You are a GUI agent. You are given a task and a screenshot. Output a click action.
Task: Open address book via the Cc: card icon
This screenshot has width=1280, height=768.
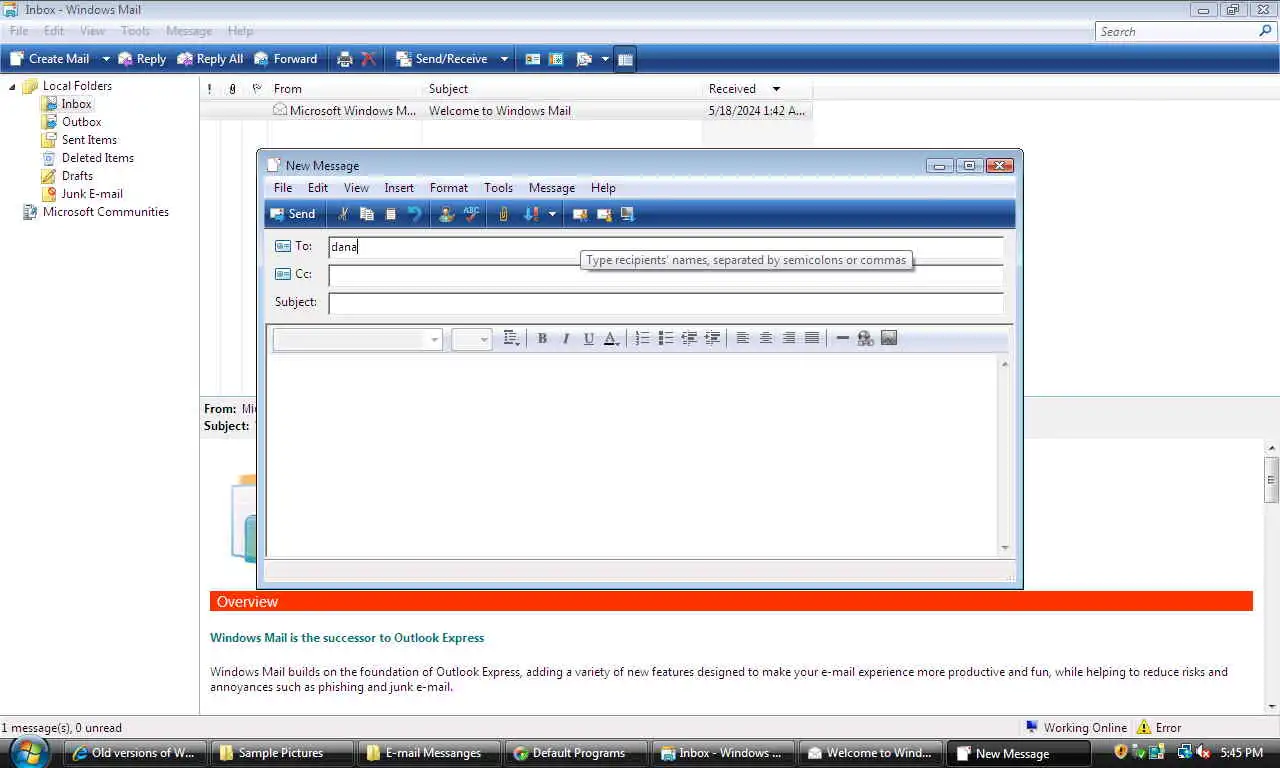(x=283, y=274)
